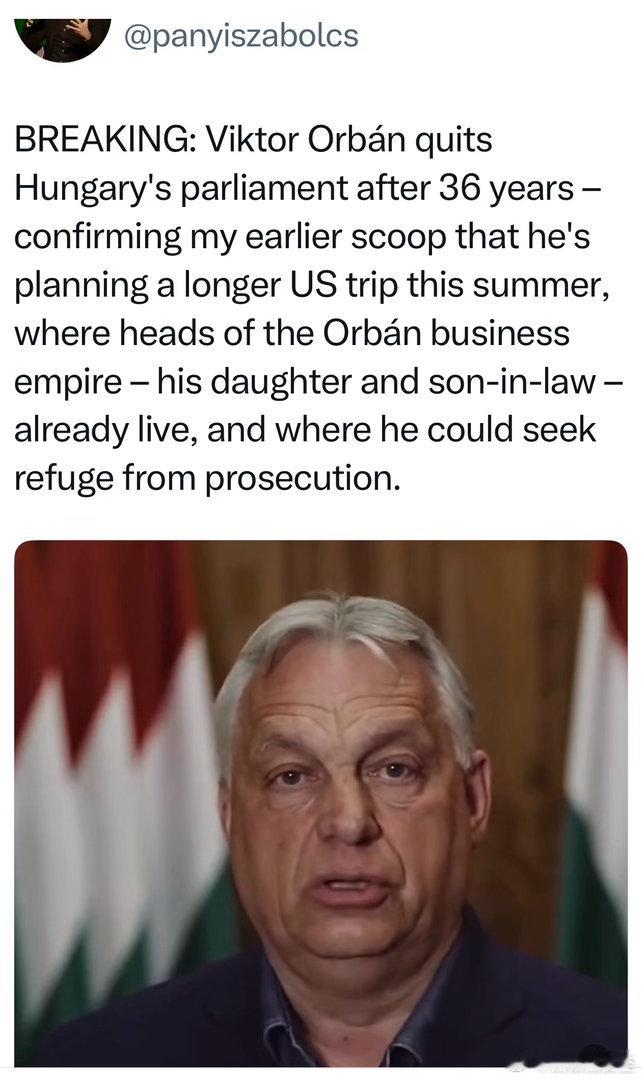Click the text line mentioning 36 years
Viewport: 642px width, 1080px height.
[x=309, y=189]
